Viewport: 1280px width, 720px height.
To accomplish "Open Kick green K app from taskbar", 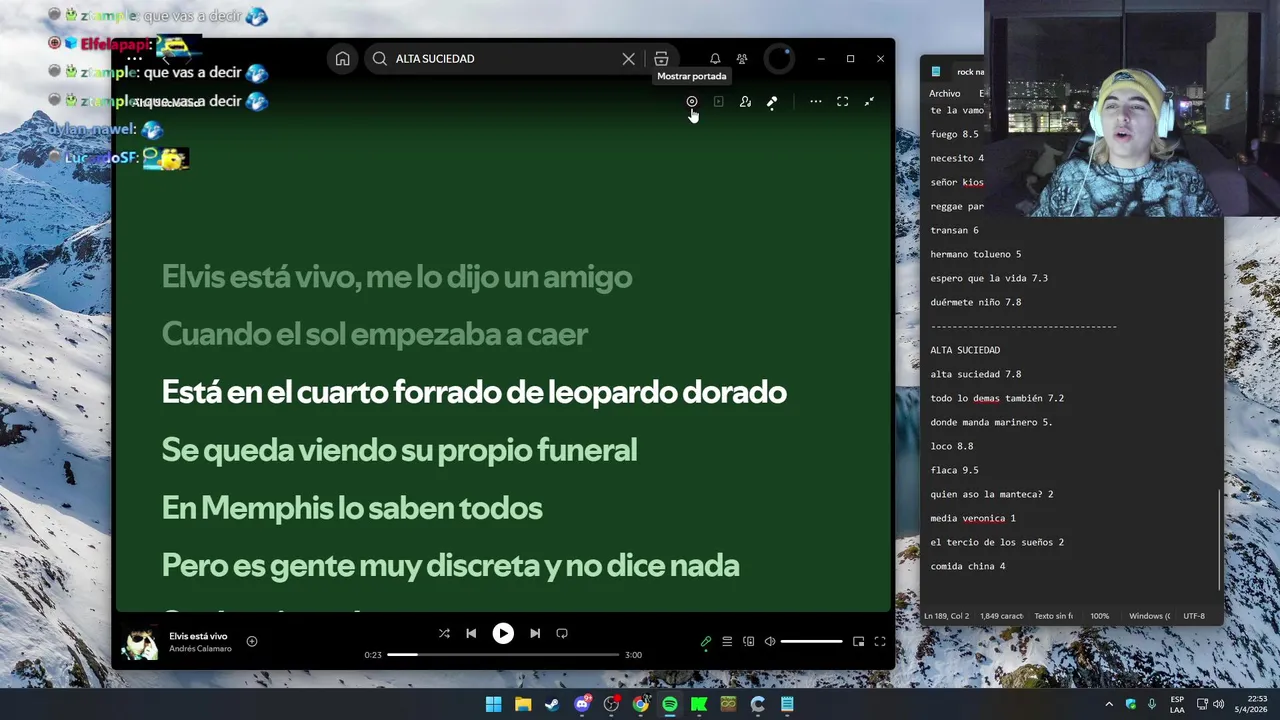I will click(x=699, y=704).
